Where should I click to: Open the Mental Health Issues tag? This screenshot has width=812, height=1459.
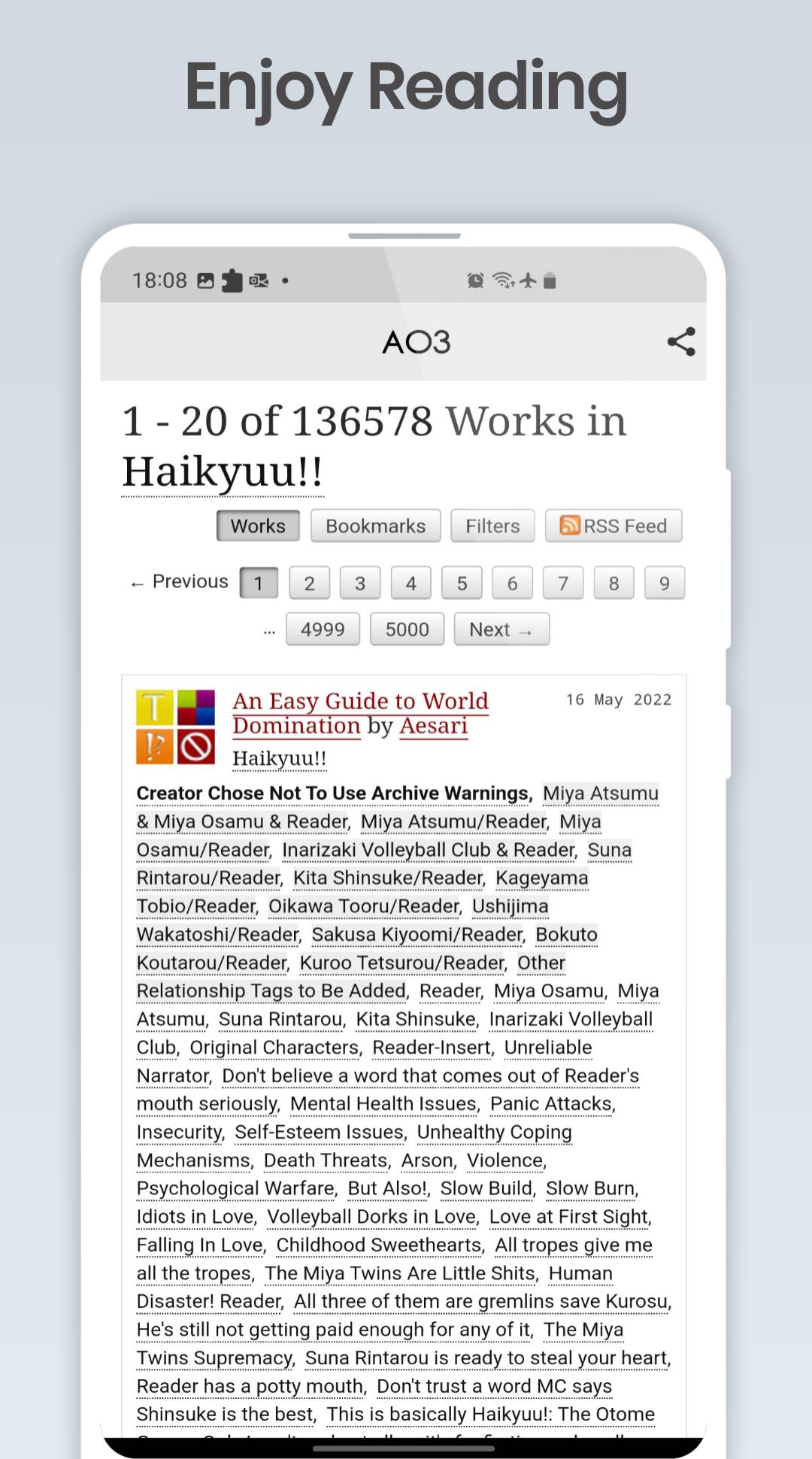tap(383, 1104)
